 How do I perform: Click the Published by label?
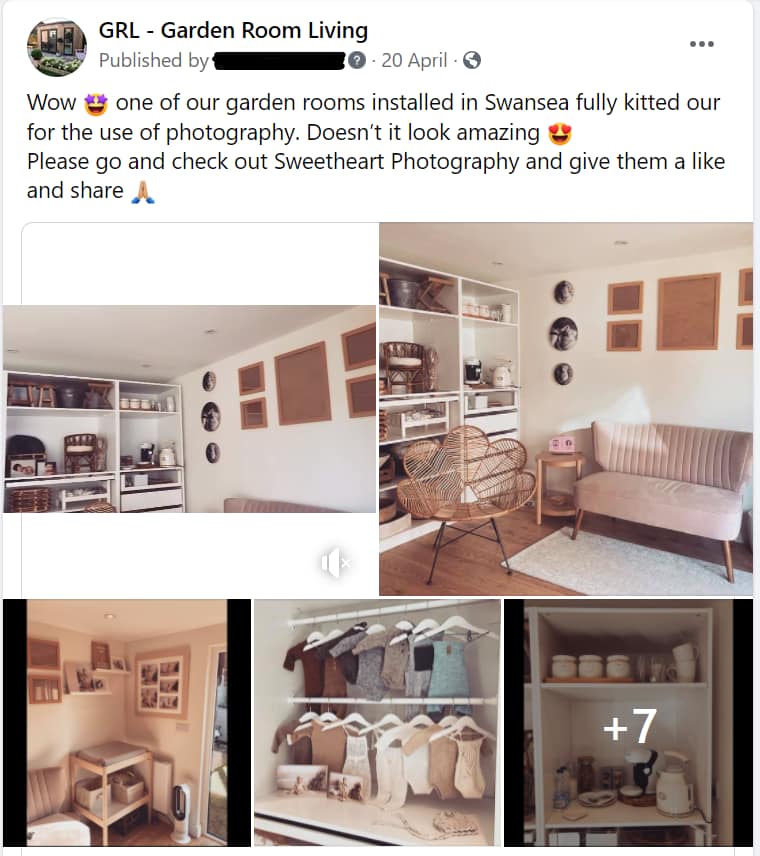[x=154, y=61]
